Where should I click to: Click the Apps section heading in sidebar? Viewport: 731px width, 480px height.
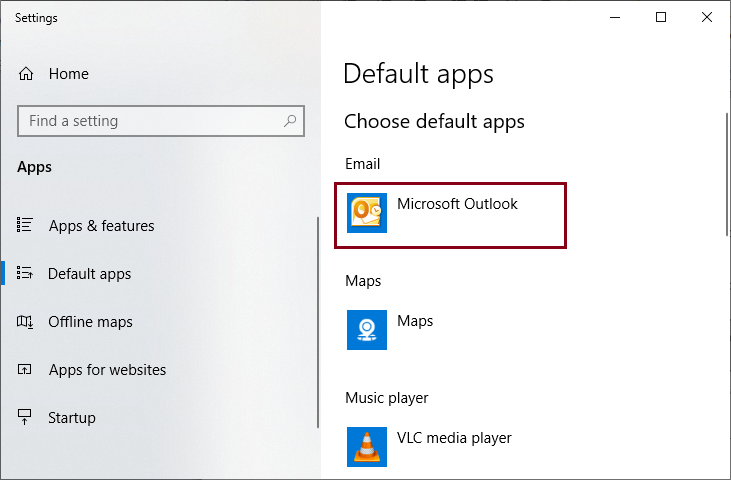(34, 167)
